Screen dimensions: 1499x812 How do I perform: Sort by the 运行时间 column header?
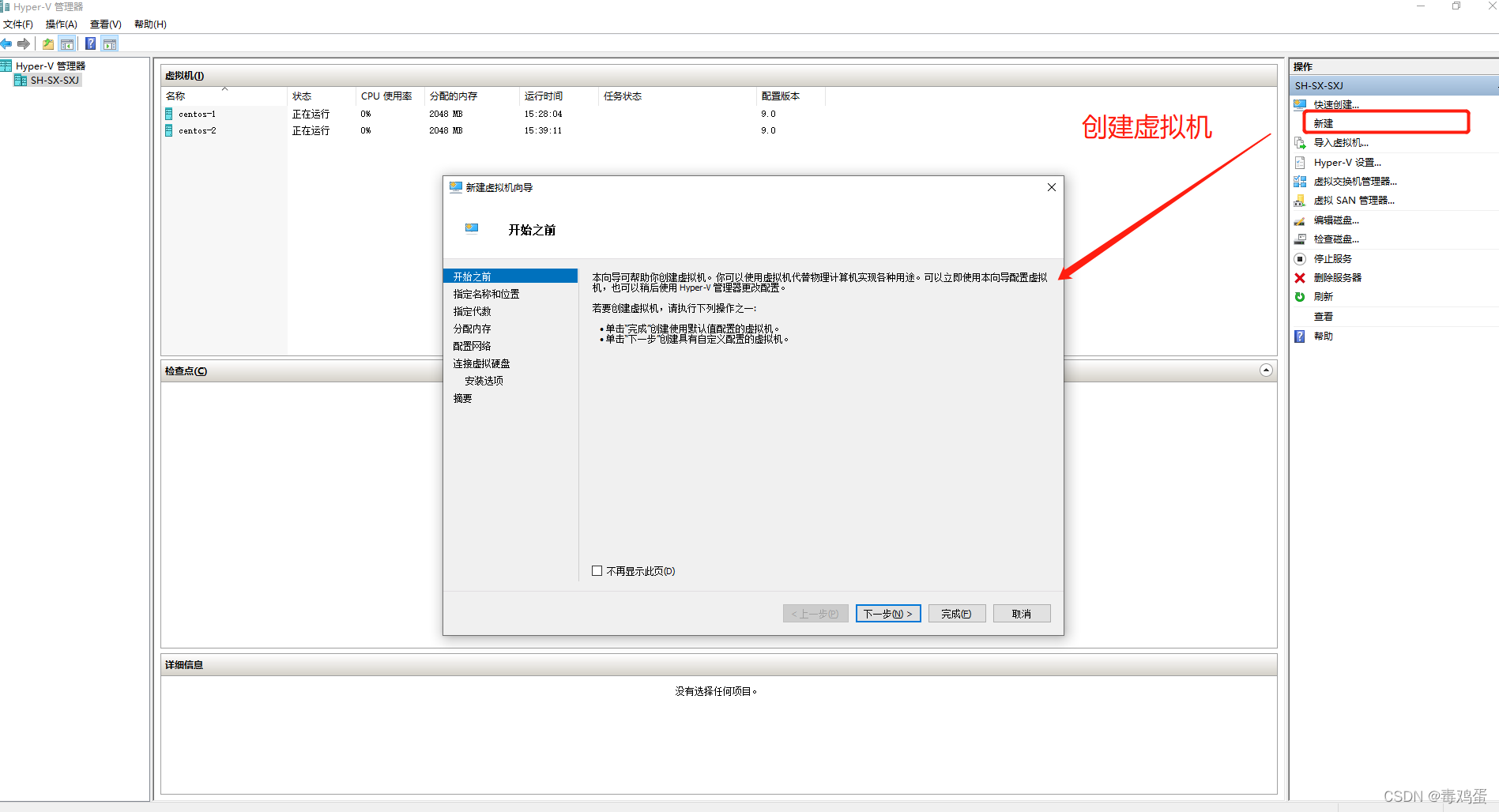pos(559,96)
